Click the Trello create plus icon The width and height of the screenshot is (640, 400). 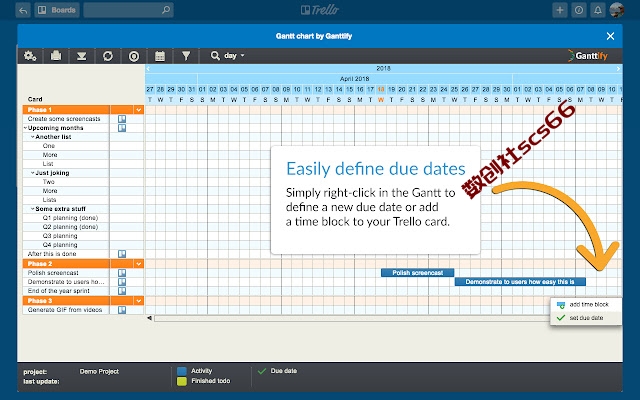pos(560,10)
